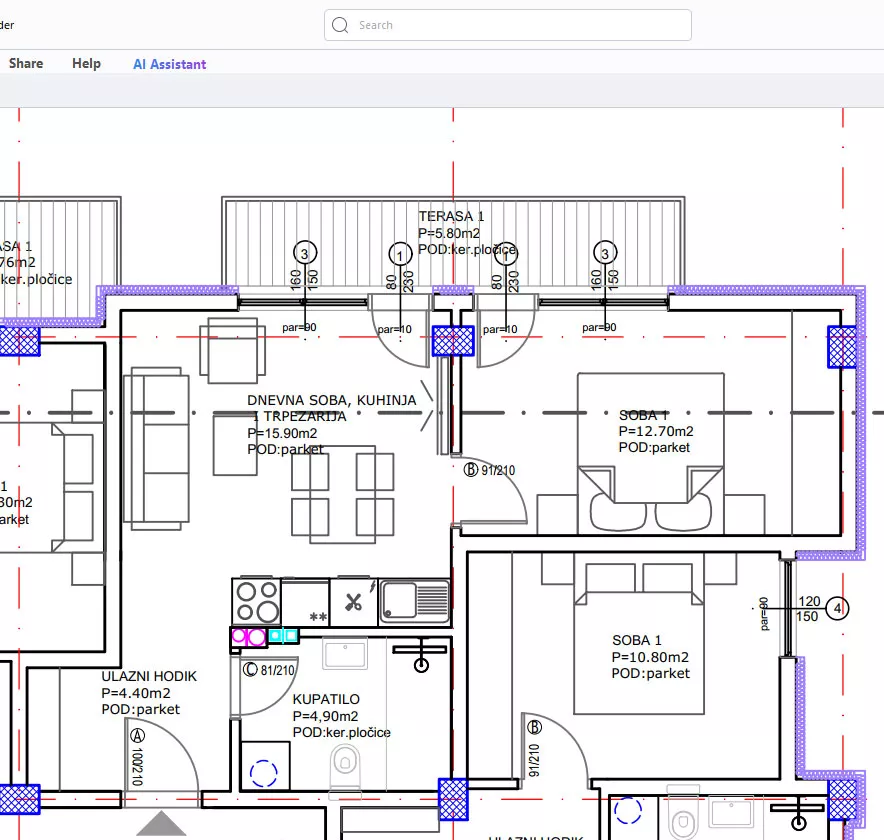Screen dimensions: 884x840
Task: Select the "P=4.40m2" hallway area value
Action: (136, 693)
